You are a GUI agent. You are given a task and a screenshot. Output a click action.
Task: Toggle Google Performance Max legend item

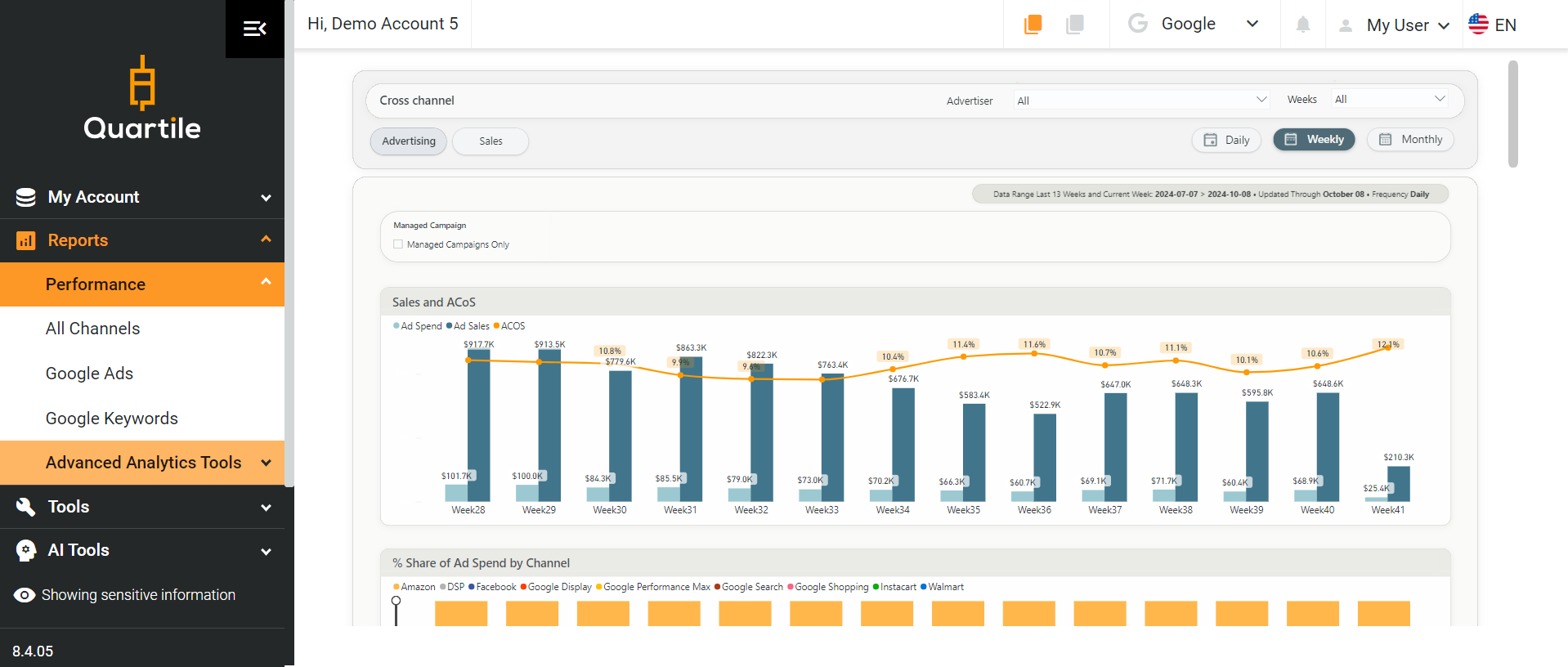[x=652, y=587]
